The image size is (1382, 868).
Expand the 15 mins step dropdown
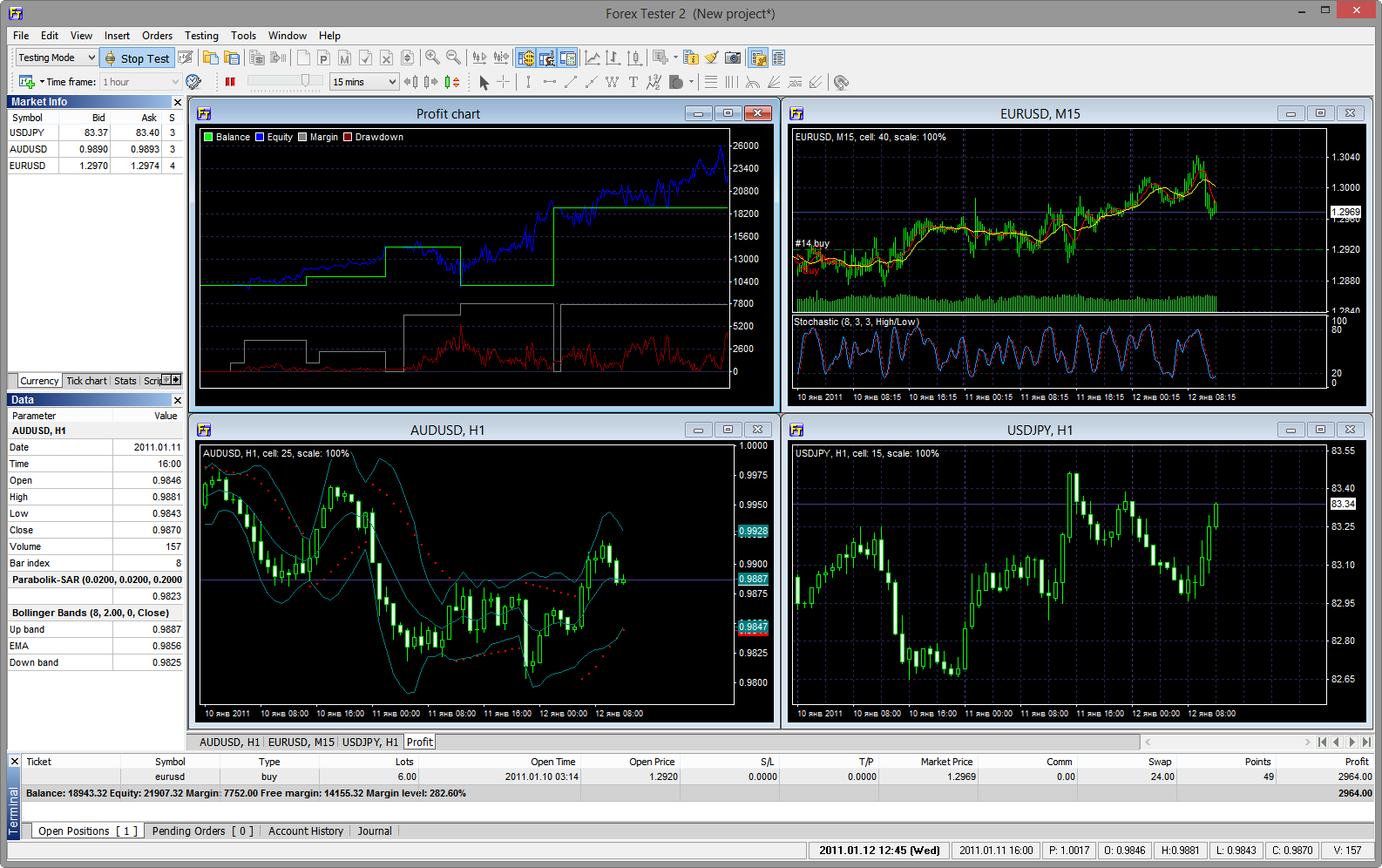coord(392,82)
